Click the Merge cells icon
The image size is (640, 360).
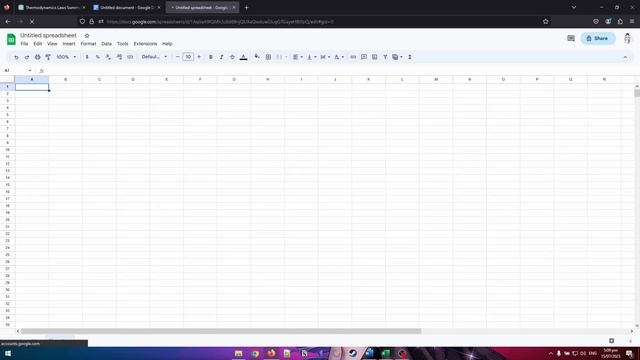tap(279, 57)
